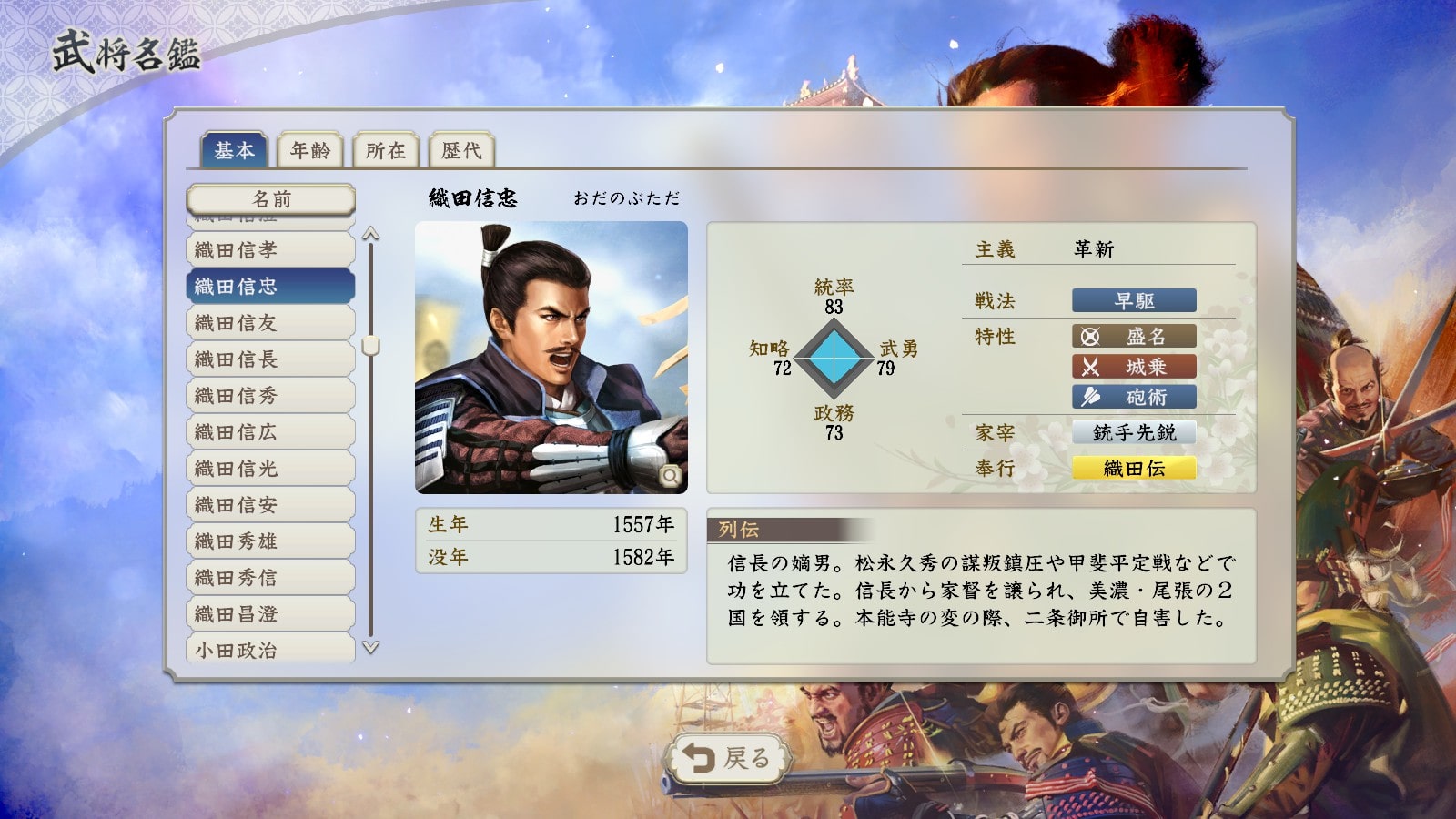The width and height of the screenshot is (1456, 819).
Task: Click the 城乗 crossed-swords trait badge
Action: 1134,367
